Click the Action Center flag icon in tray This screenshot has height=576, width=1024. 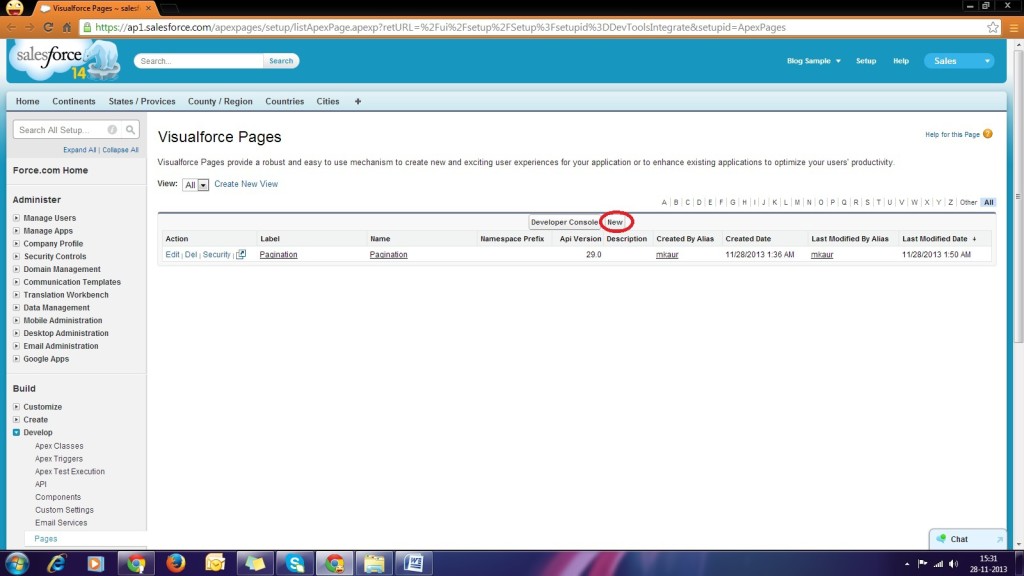[923, 564]
